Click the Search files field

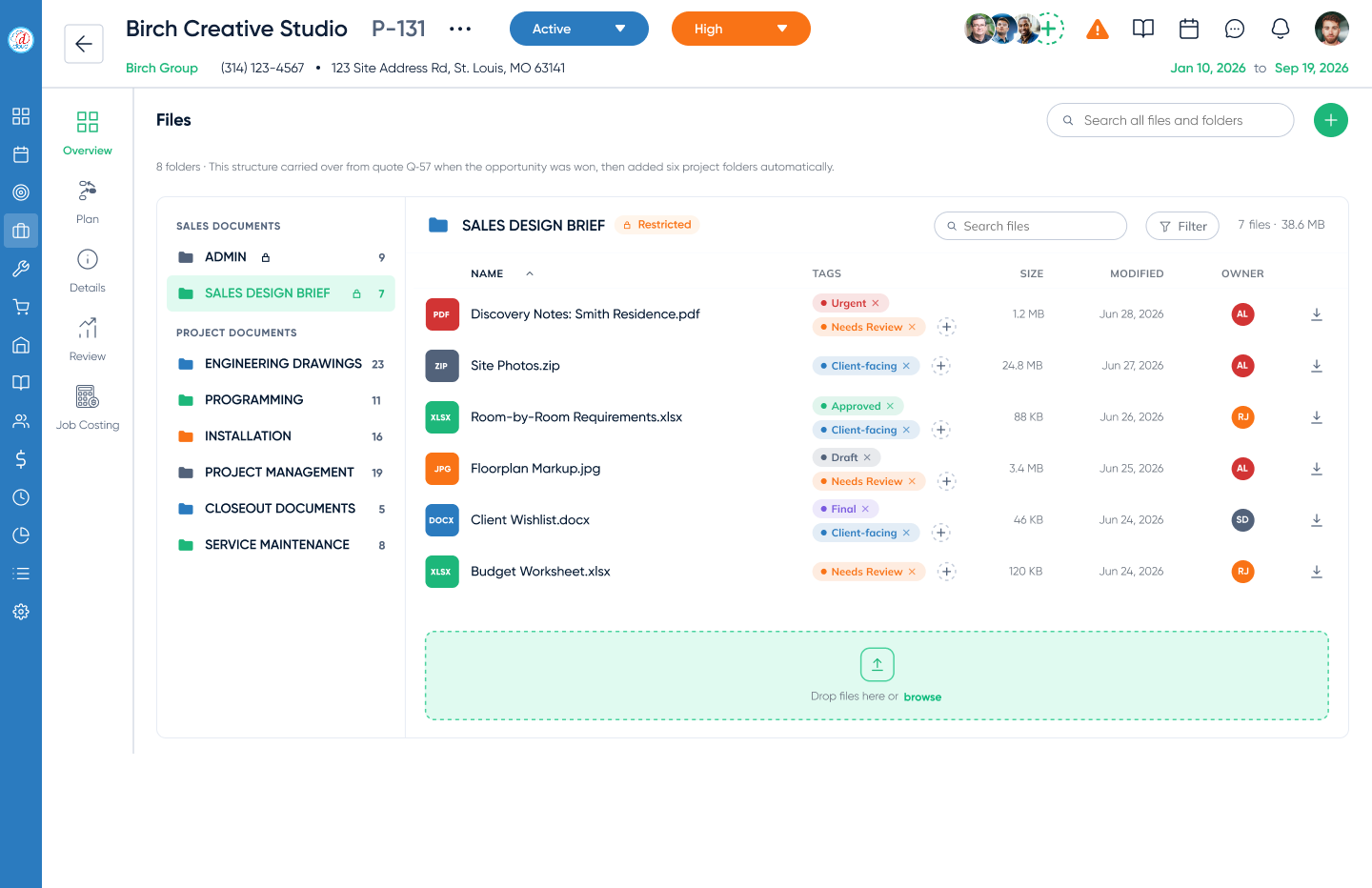pos(1031,226)
